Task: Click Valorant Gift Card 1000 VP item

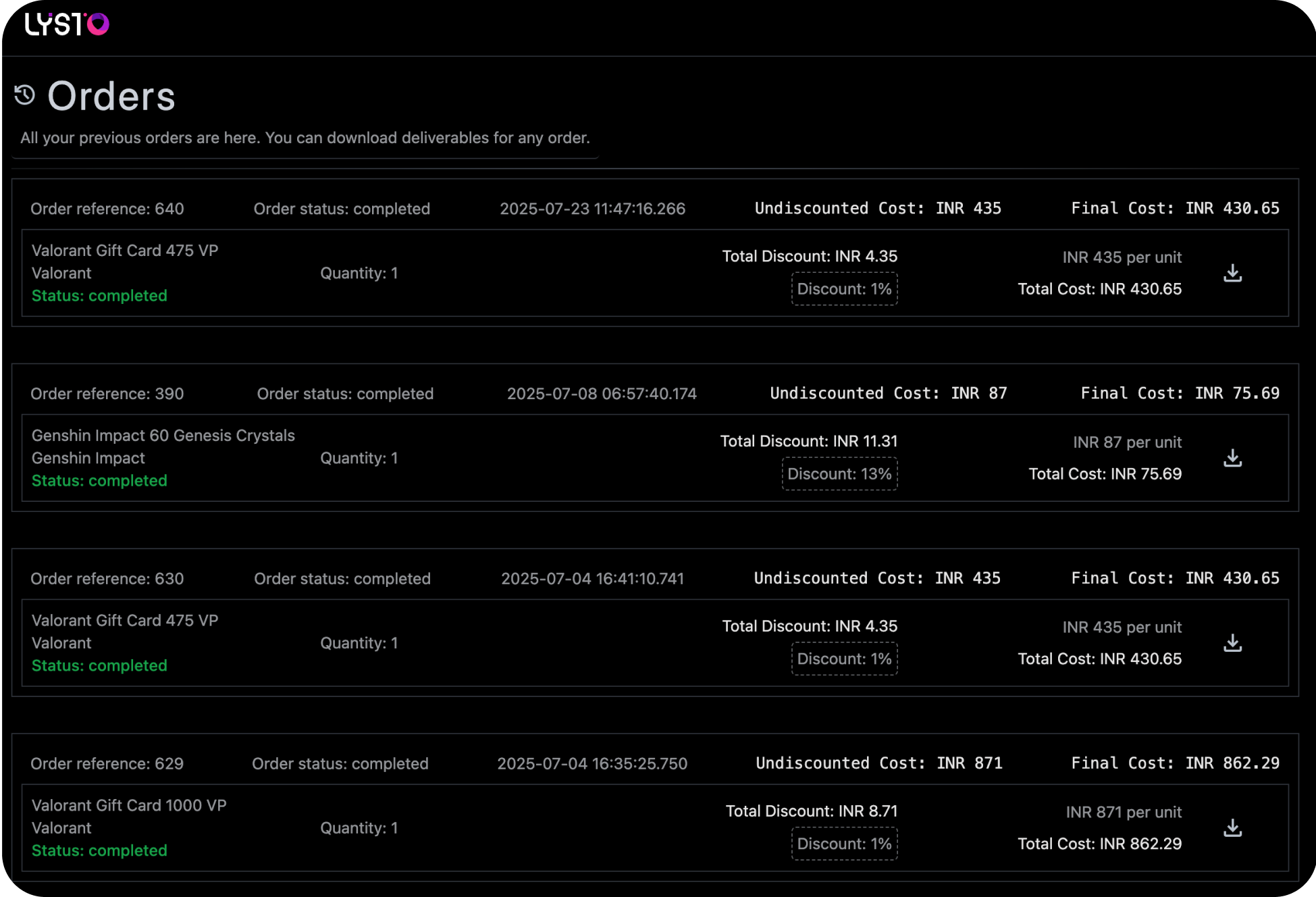Action: coord(129,806)
